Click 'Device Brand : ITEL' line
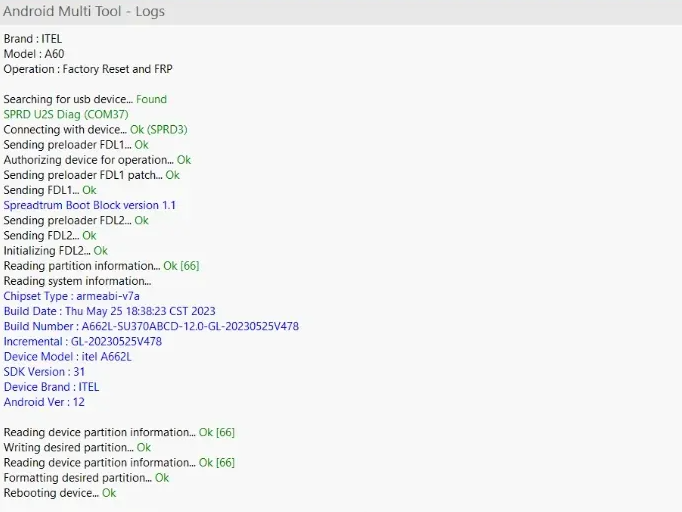682x512 pixels. pyautogui.click(x=51, y=387)
